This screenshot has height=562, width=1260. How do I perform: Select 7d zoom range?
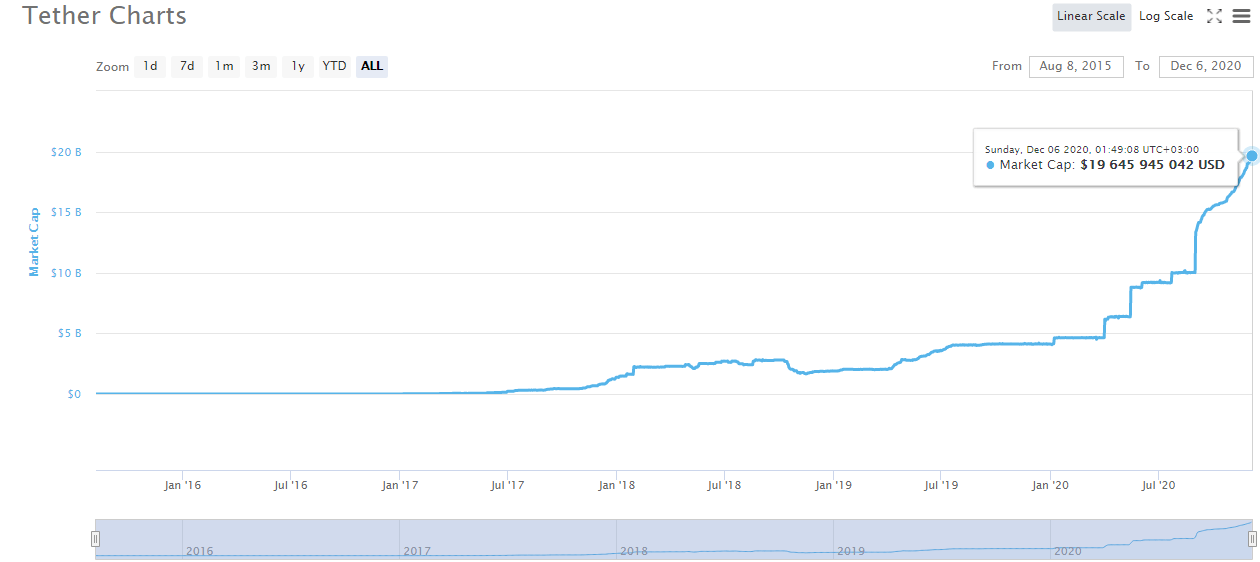pos(187,66)
